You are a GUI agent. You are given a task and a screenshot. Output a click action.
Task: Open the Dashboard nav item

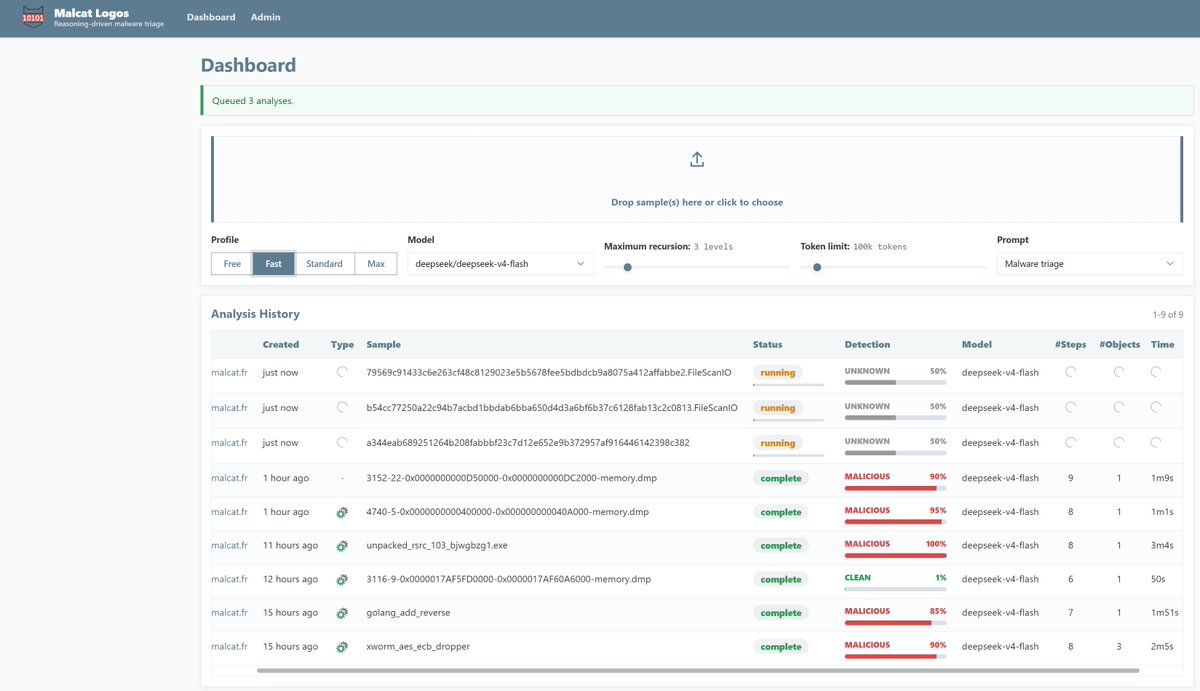(211, 17)
